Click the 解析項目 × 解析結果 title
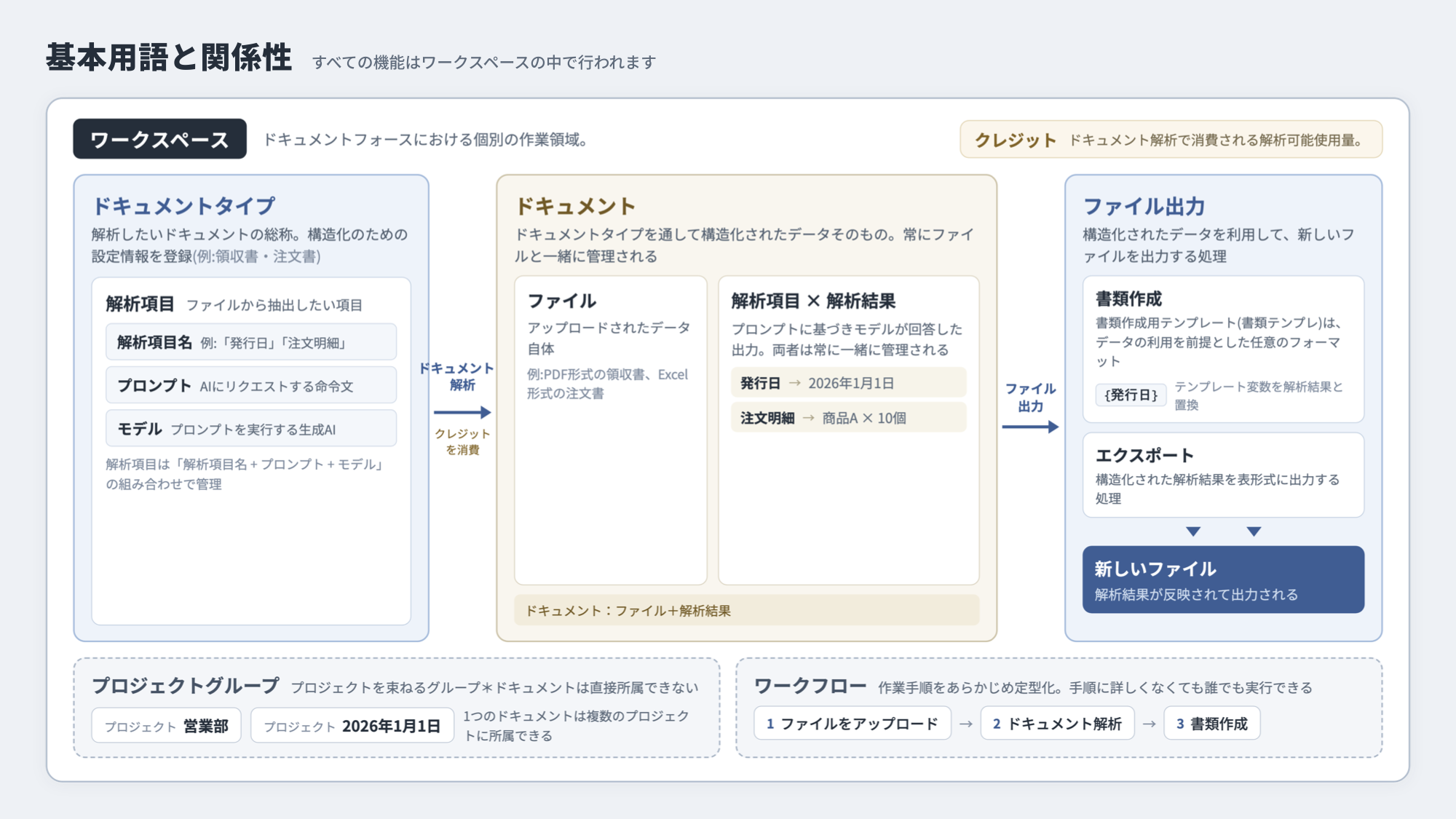This screenshot has height=819, width=1456. pos(813,301)
